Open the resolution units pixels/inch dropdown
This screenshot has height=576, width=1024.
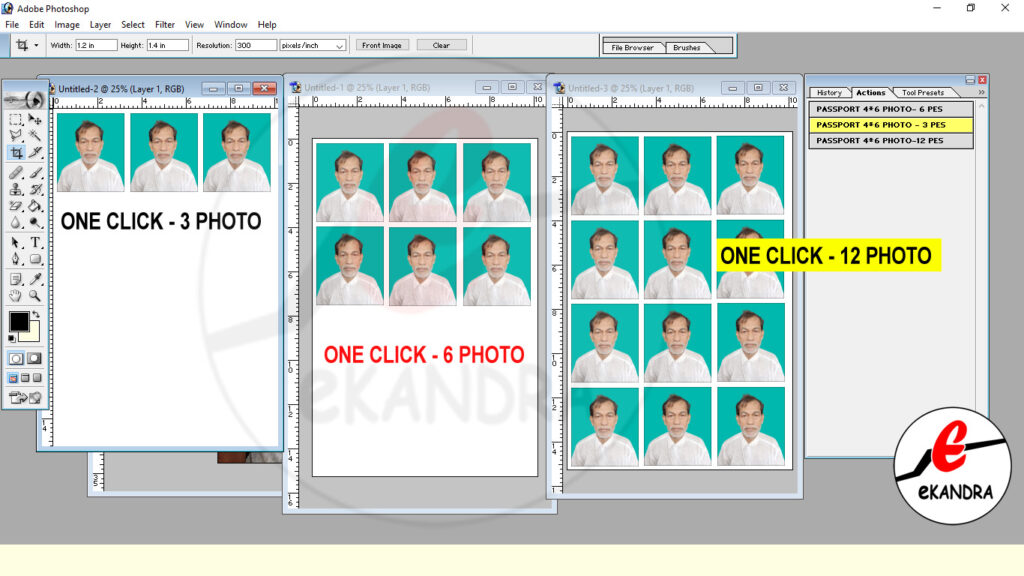point(339,46)
